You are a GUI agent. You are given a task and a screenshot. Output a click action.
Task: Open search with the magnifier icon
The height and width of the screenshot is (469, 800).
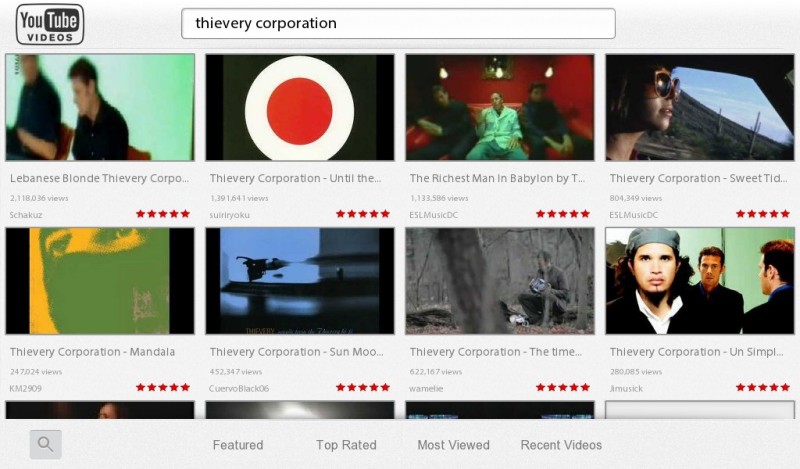click(x=45, y=444)
